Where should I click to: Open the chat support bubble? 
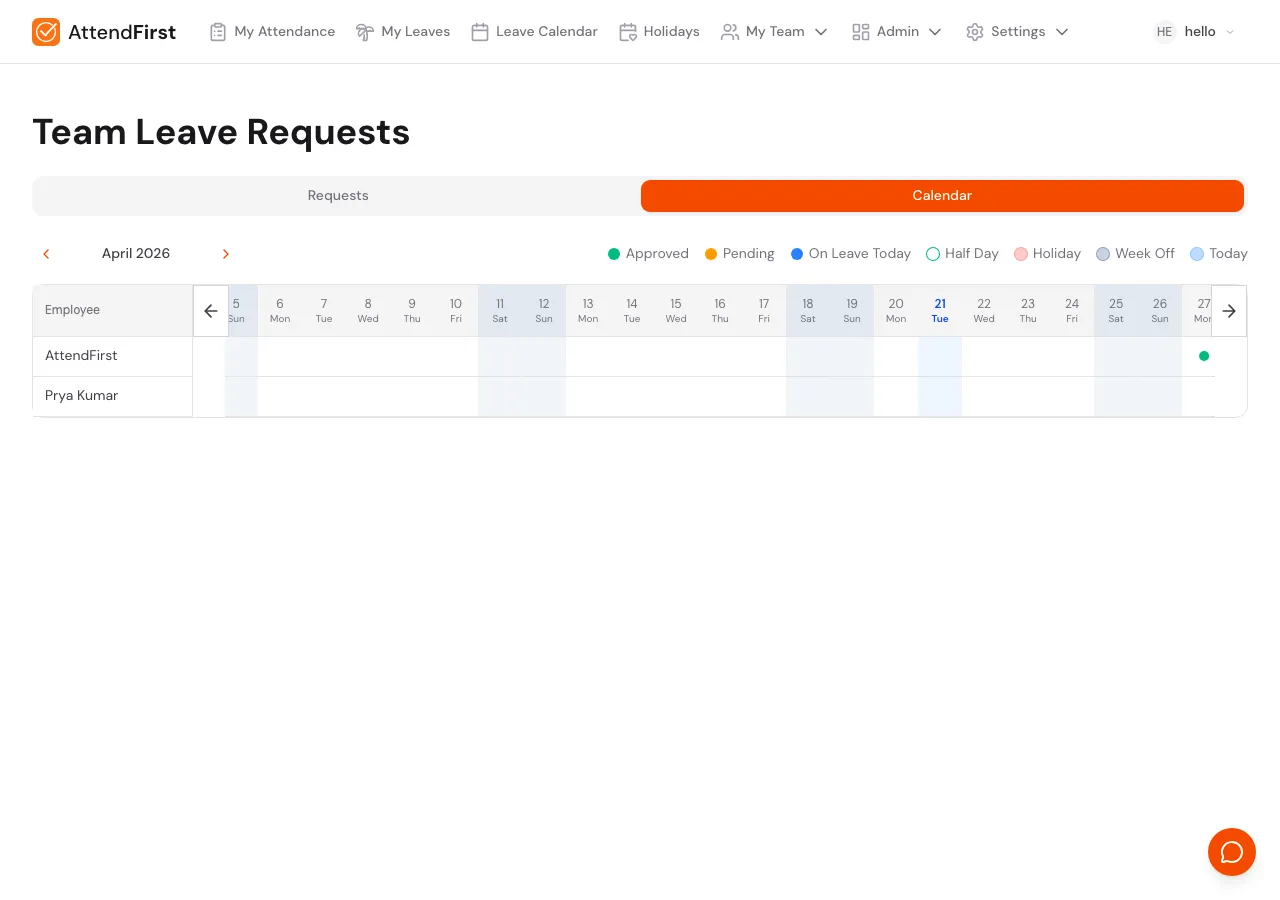click(x=1232, y=852)
